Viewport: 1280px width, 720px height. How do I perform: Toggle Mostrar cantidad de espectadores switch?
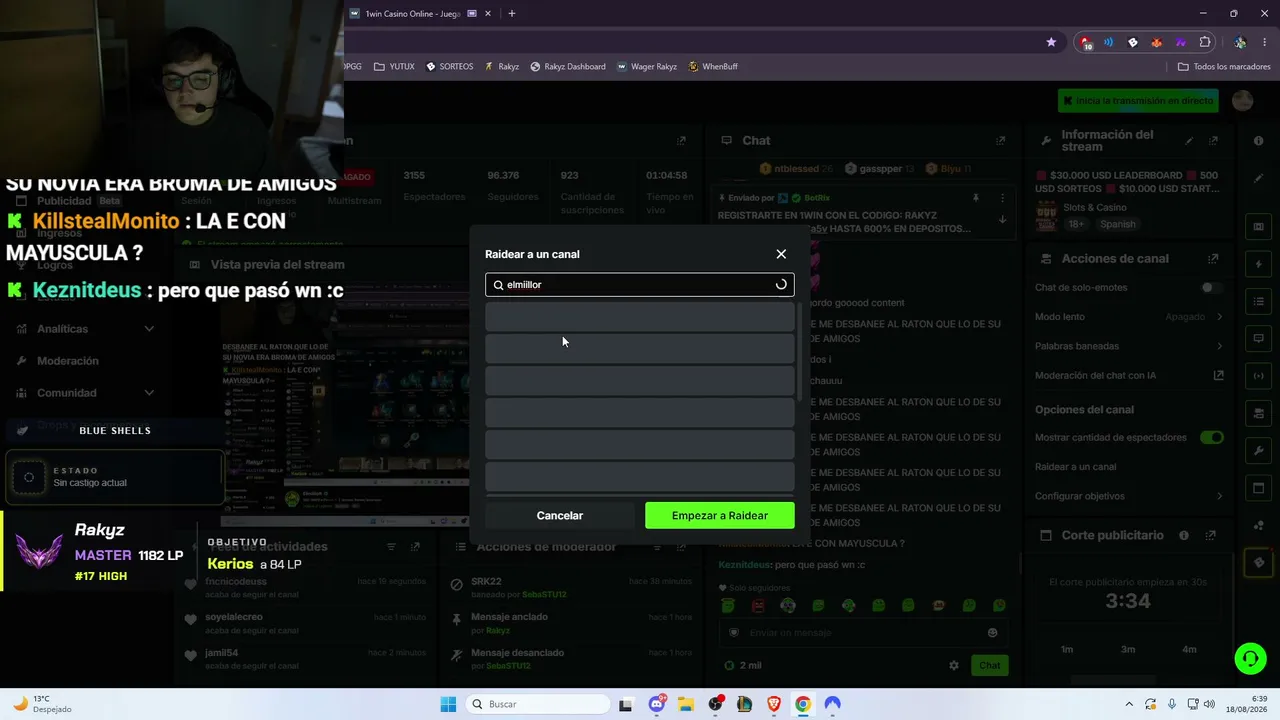coord(1212,438)
